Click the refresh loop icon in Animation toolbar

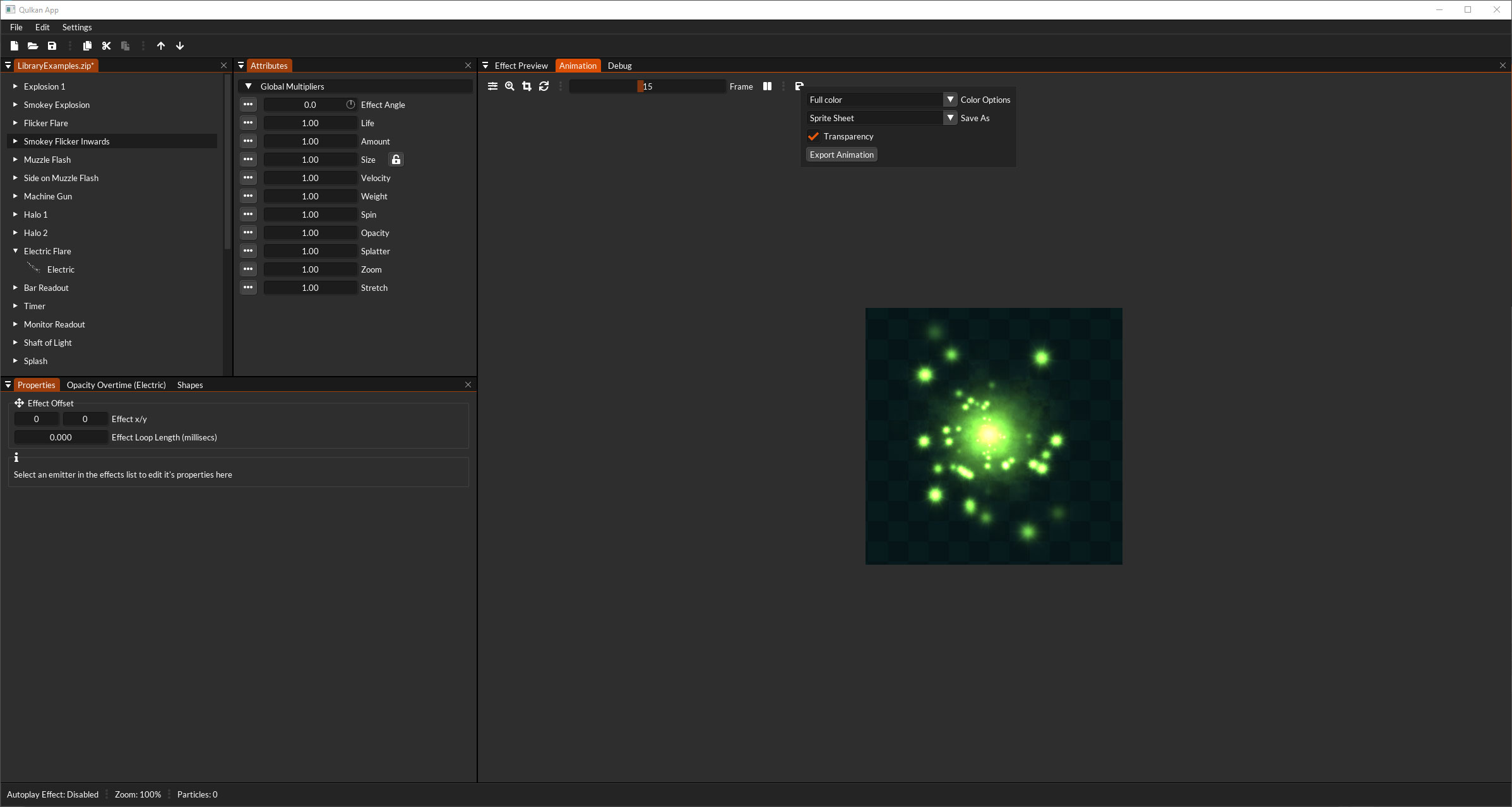click(x=544, y=86)
